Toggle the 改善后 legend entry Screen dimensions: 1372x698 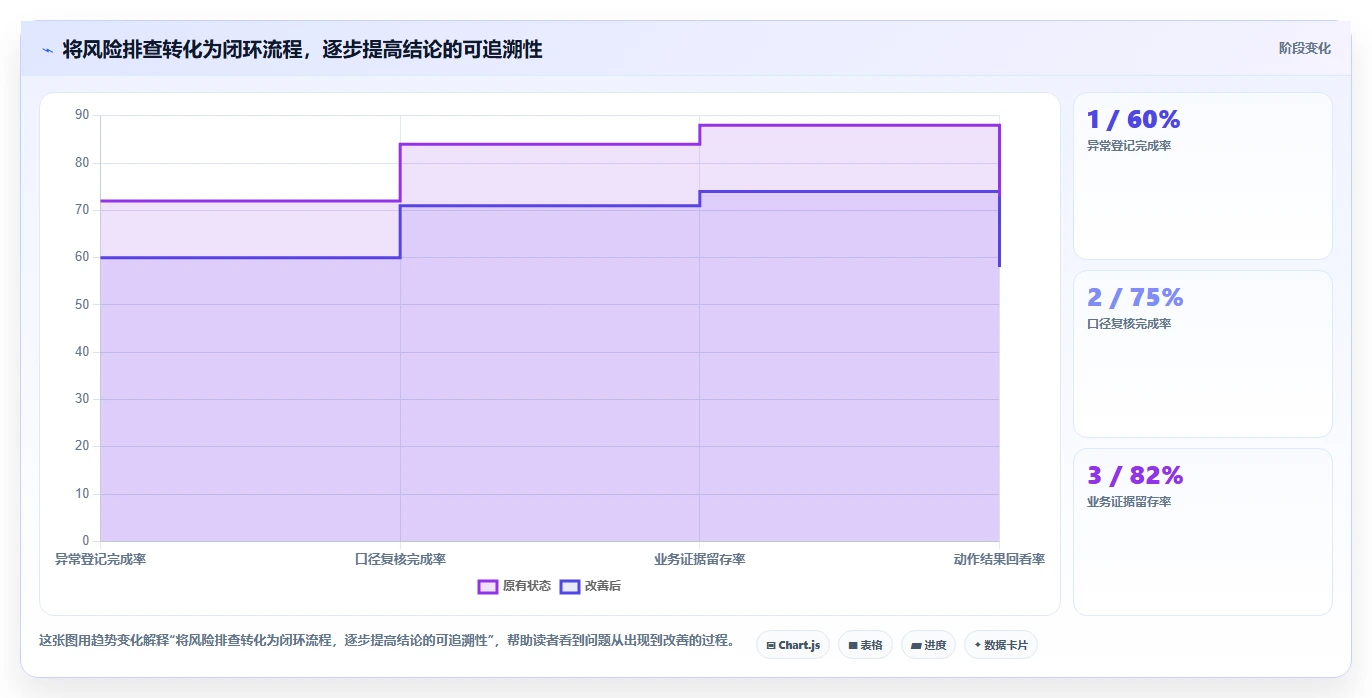tap(590, 586)
